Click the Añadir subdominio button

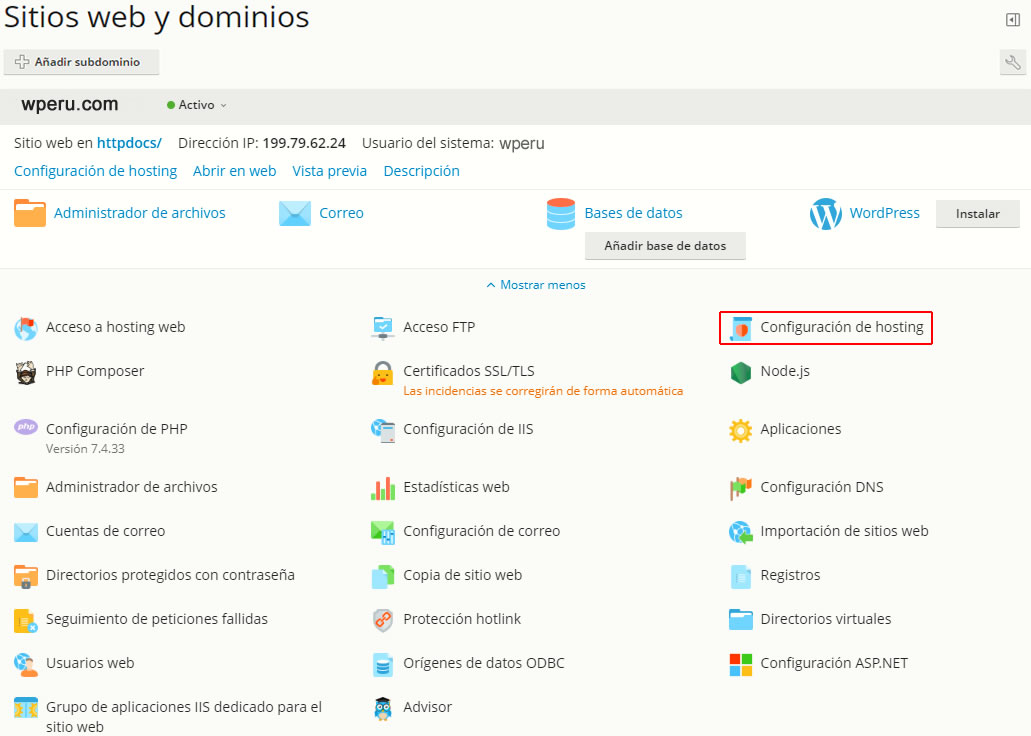[x=82, y=62]
